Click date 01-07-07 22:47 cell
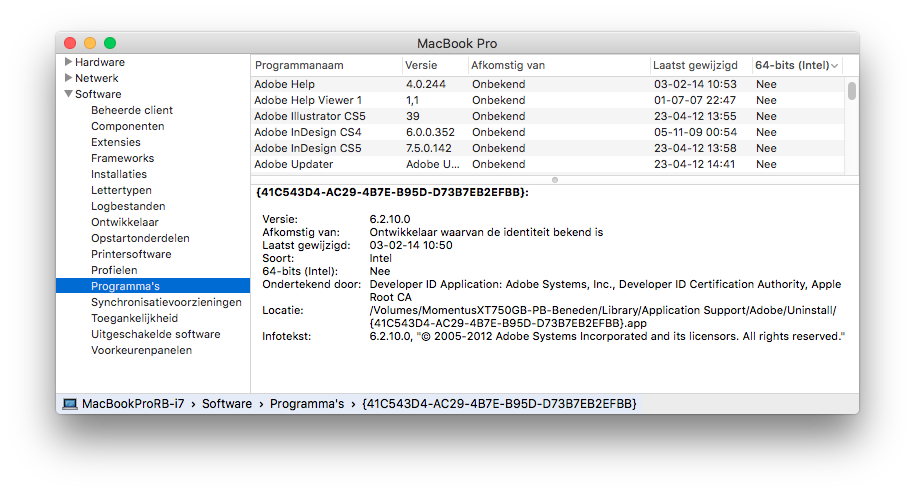Screen dimensions: 915x494 695,100
